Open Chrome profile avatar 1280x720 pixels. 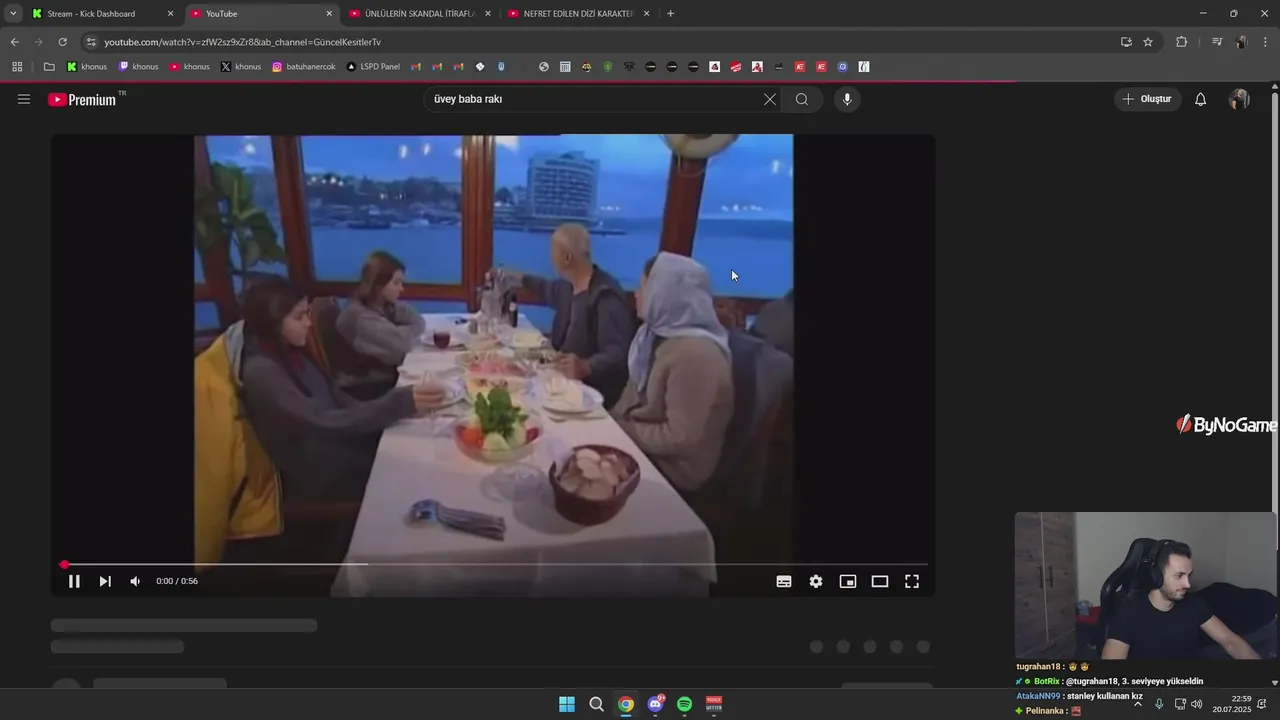[x=1241, y=42]
